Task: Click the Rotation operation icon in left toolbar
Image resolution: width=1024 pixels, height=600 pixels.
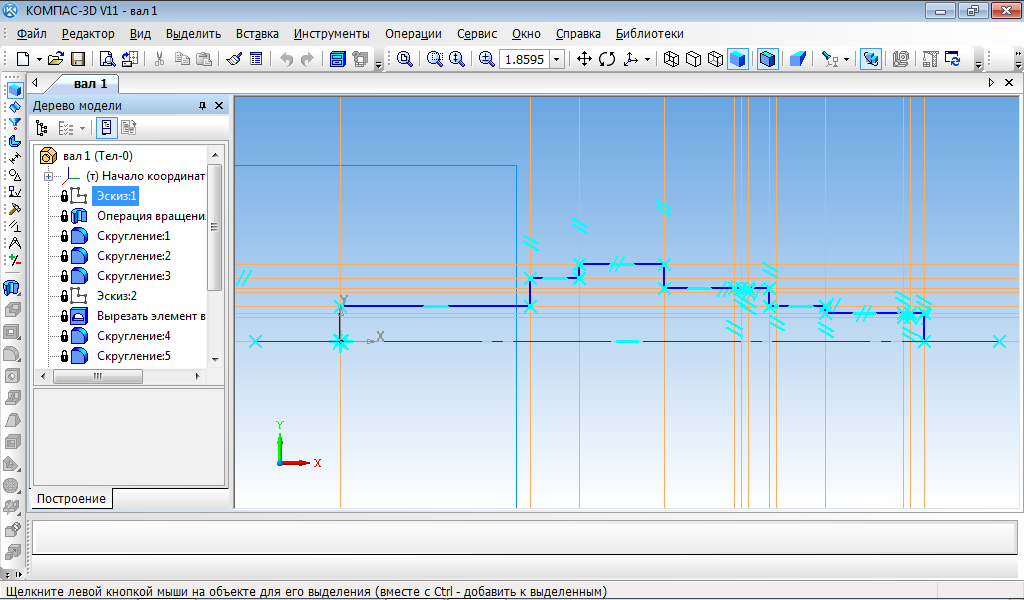Action: click(12, 287)
